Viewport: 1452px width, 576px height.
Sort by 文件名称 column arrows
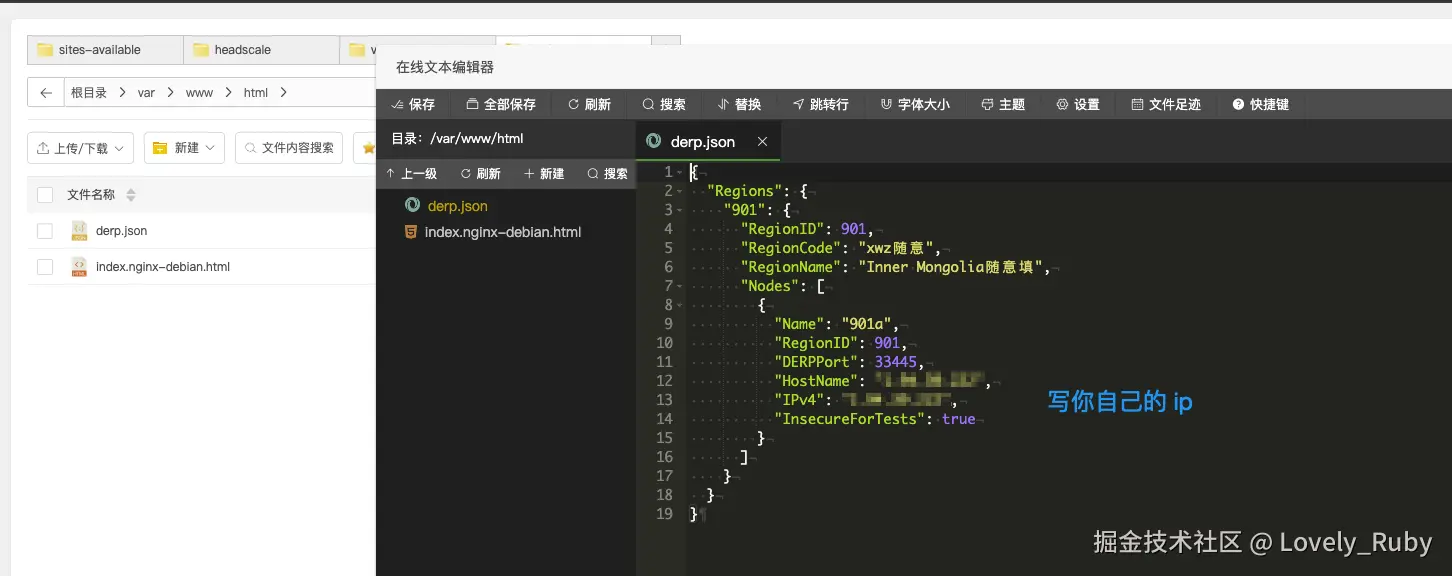pos(130,195)
